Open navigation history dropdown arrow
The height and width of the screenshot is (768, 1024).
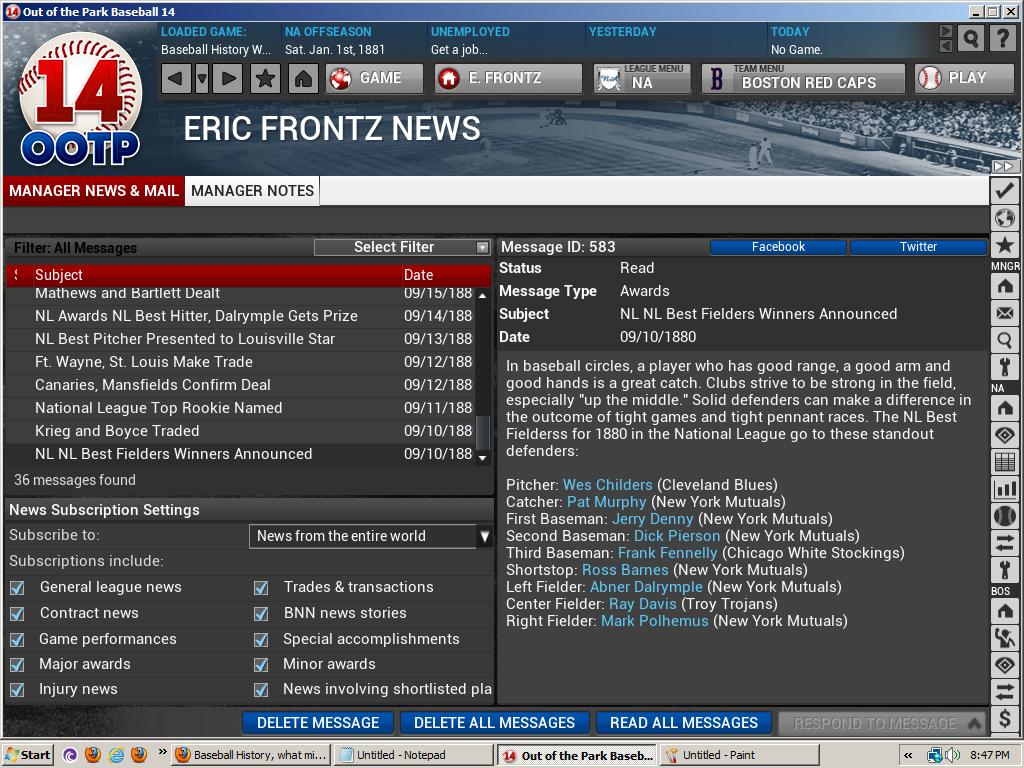coord(202,78)
